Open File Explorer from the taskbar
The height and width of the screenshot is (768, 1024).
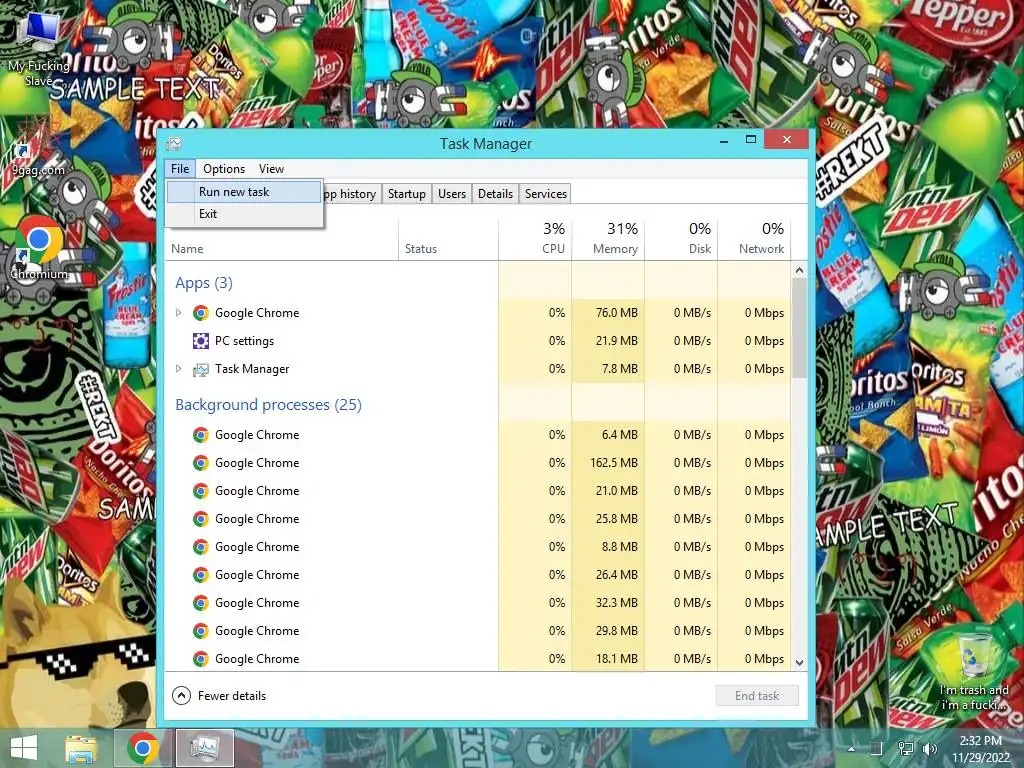[x=81, y=748]
